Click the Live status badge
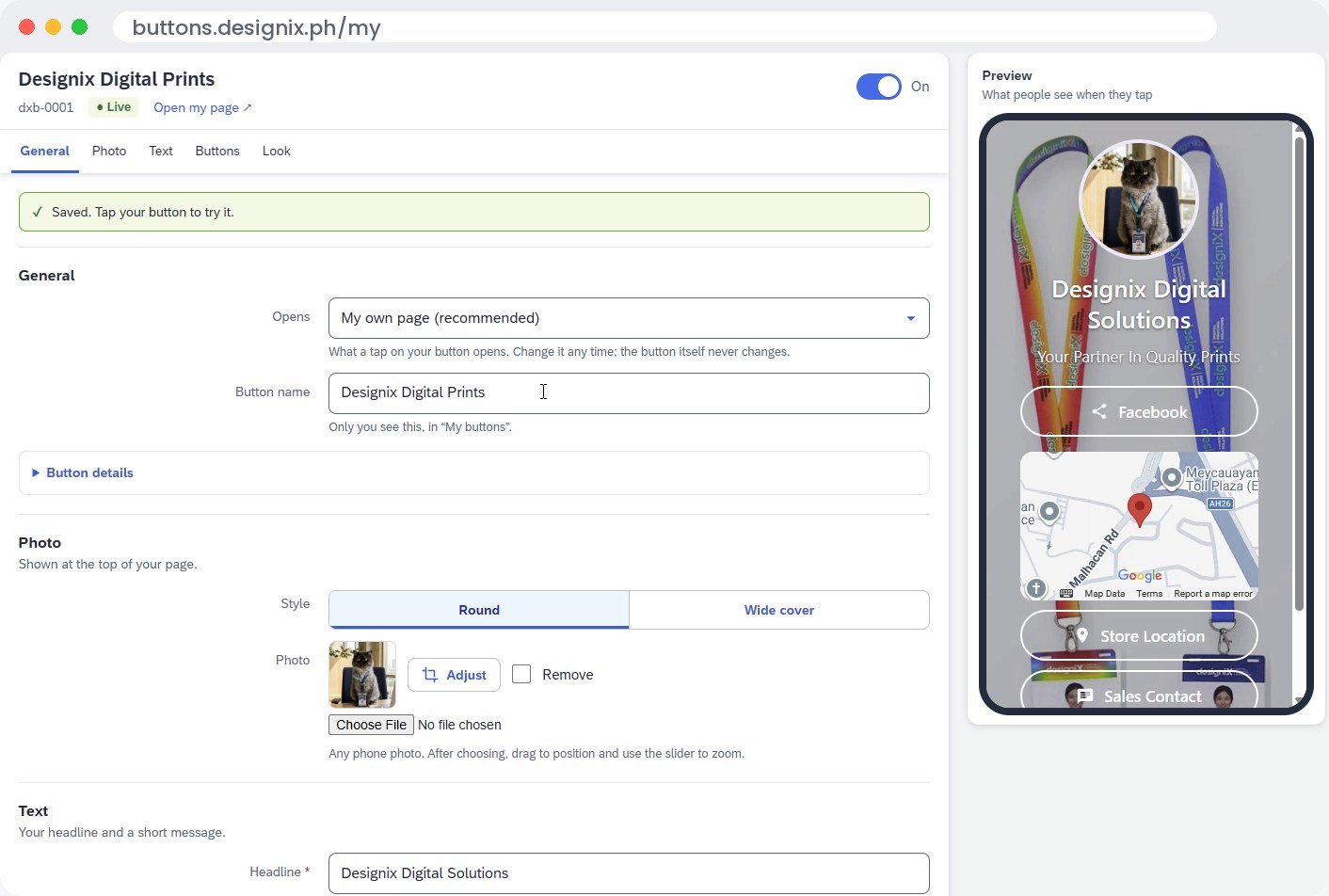The height and width of the screenshot is (896, 1329). 113,107
